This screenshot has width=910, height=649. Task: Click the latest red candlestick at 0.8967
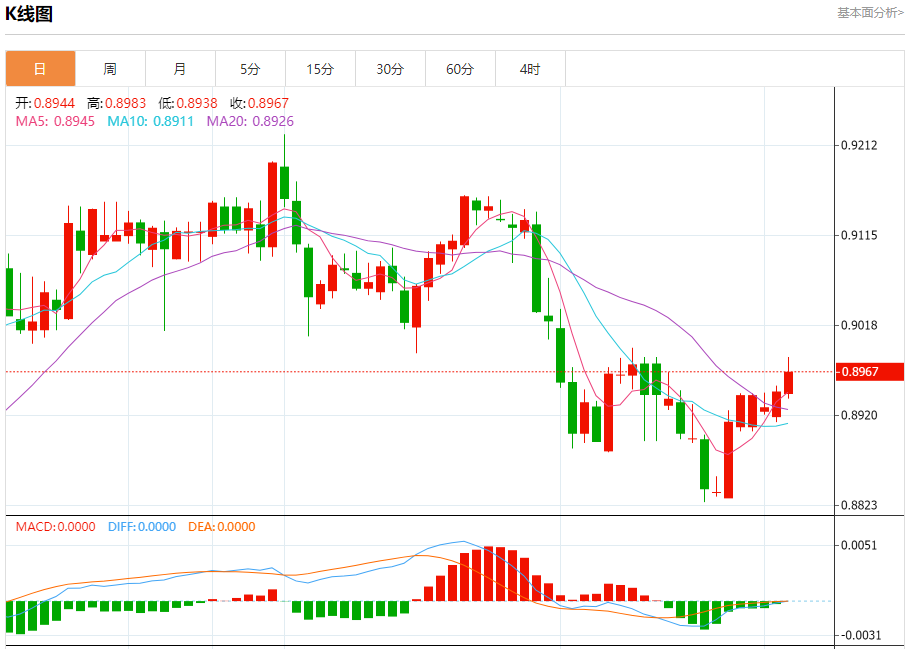[x=788, y=383]
